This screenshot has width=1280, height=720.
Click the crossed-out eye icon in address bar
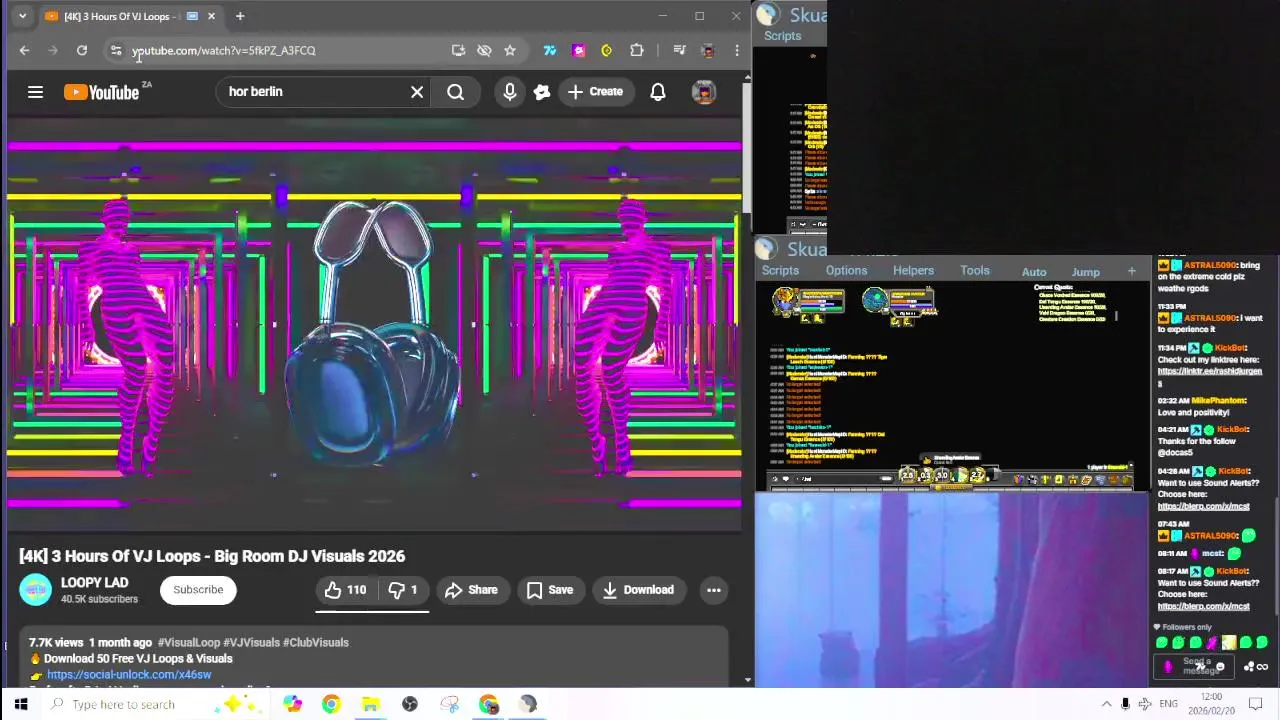pos(484,50)
